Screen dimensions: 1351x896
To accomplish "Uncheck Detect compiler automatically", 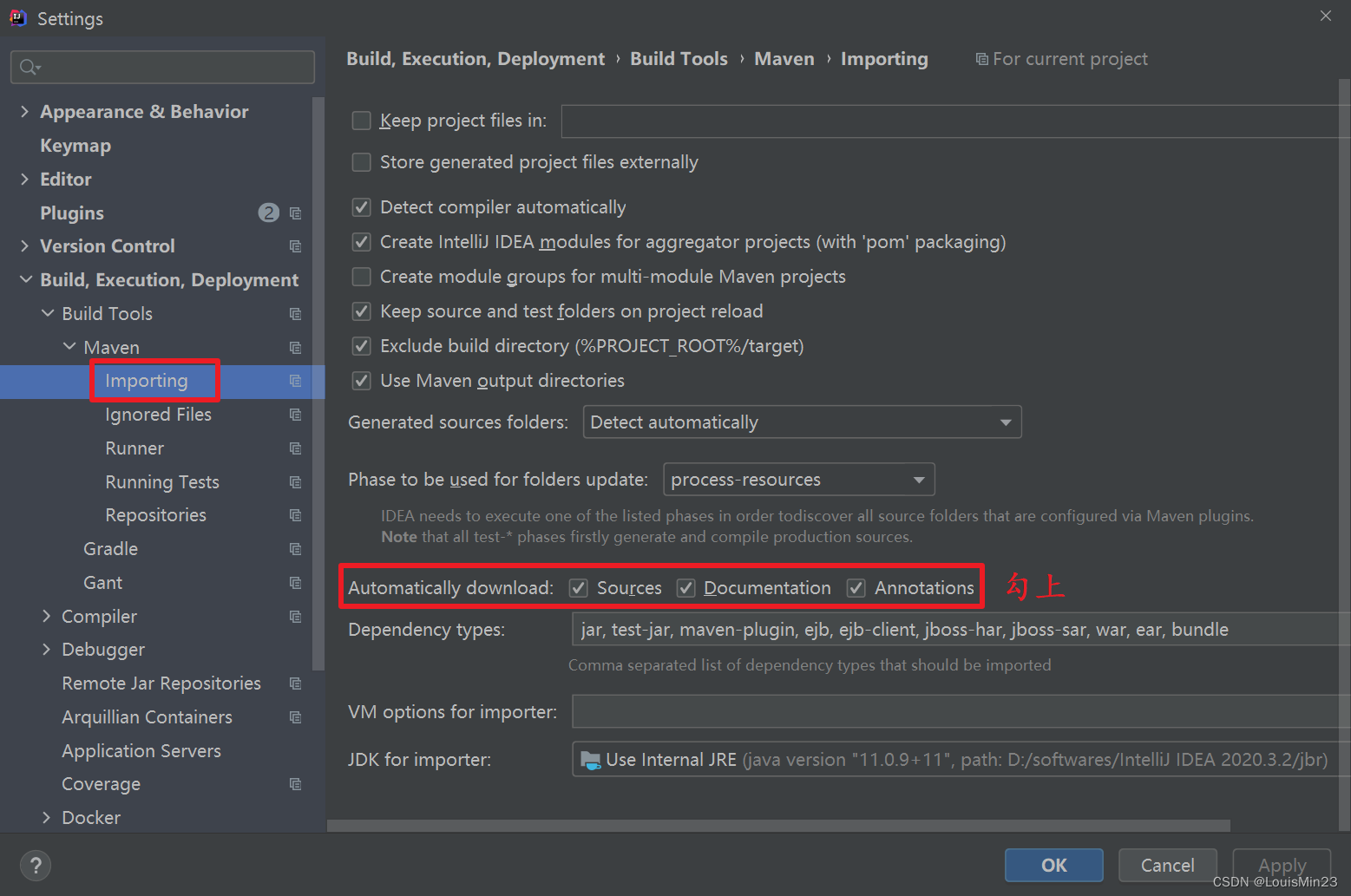I will tap(362, 207).
